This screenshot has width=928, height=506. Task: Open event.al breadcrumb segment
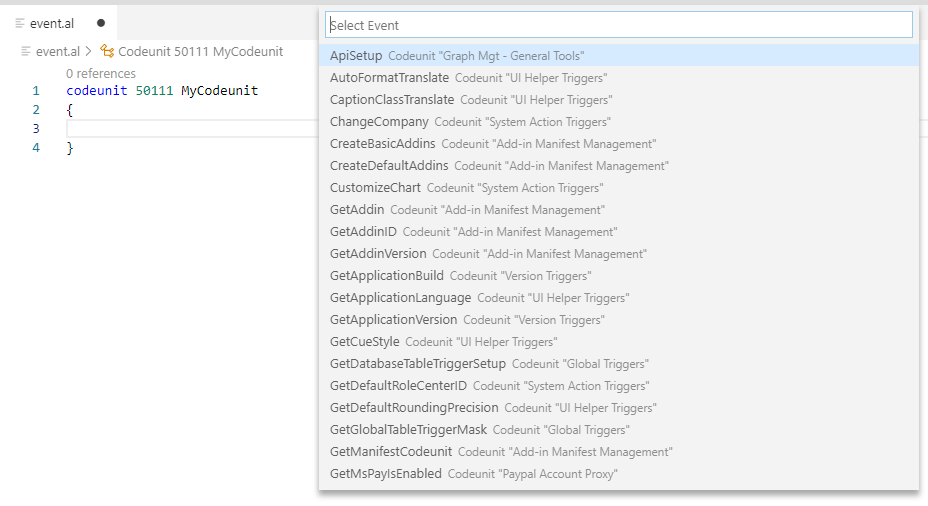[x=57, y=51]
